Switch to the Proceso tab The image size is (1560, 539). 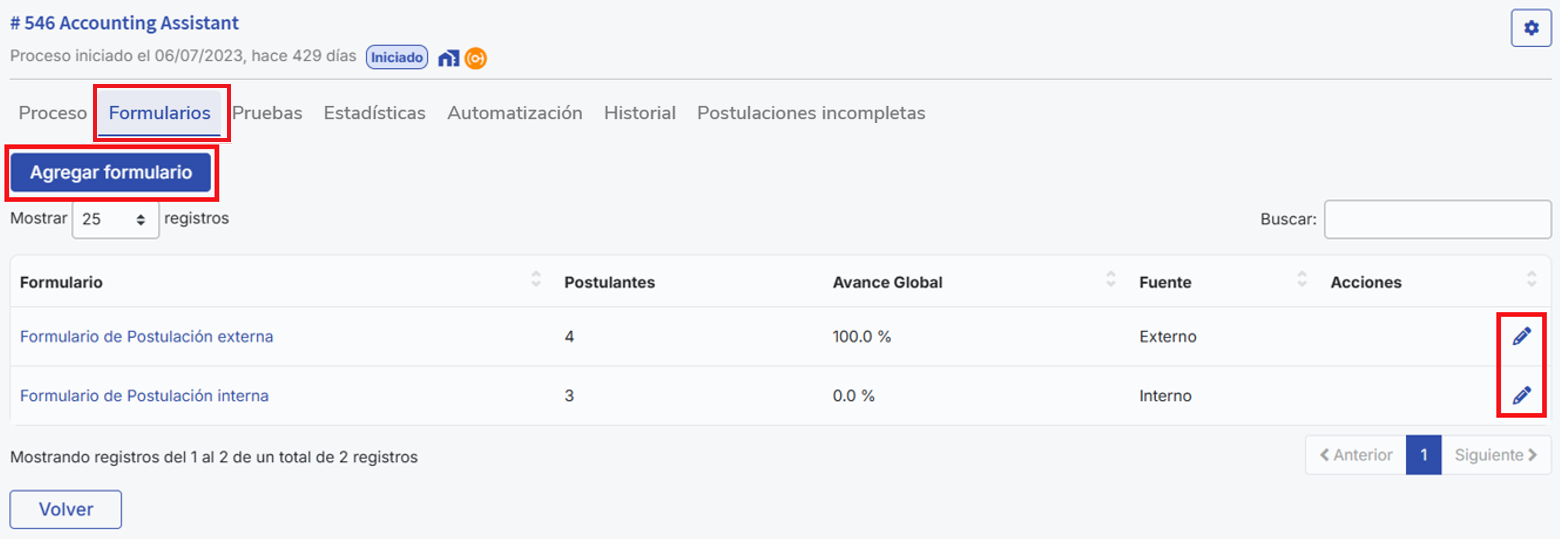pyautogui.click(x=53, y=113)
